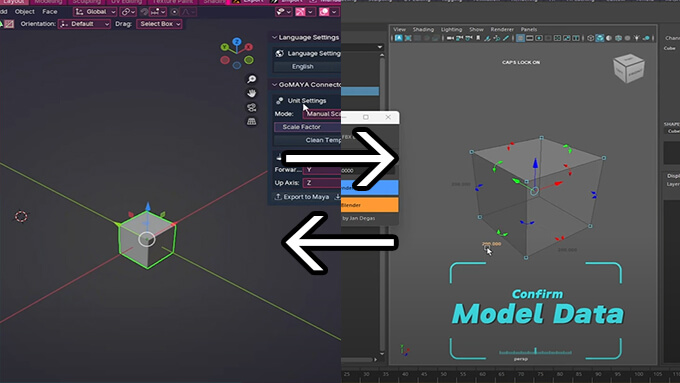Toggle Maya use all lights bulb icon
This screenshot has width=680, height=383.
coord(637,38)
